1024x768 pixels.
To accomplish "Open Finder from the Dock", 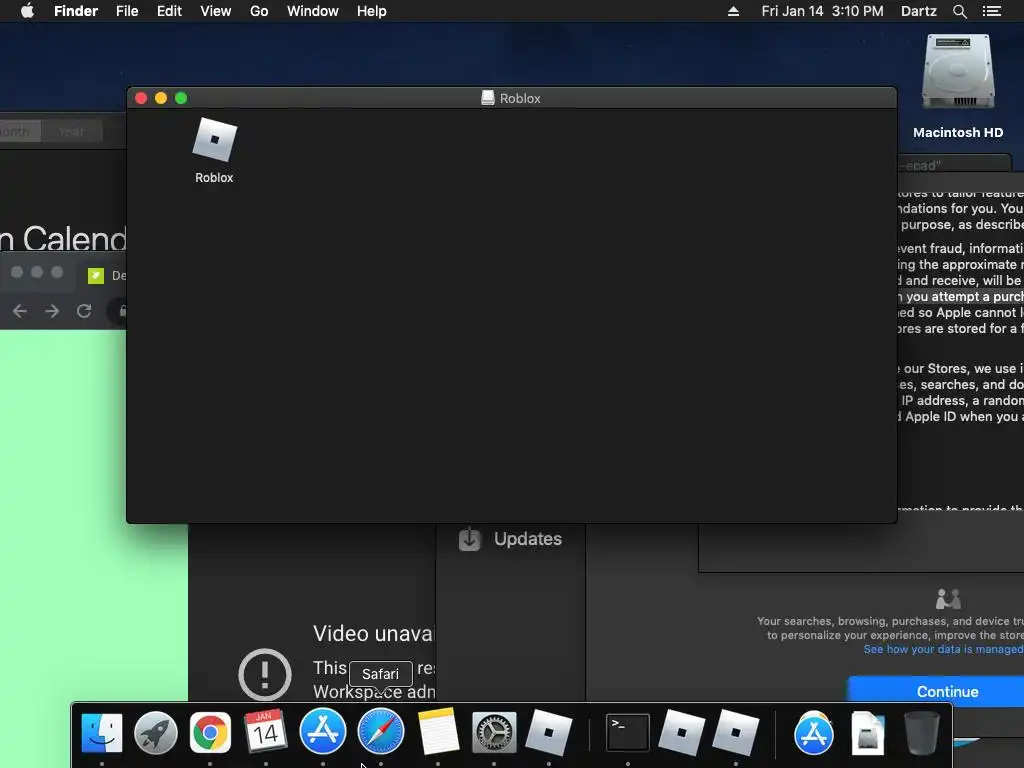I will (102, 732).
